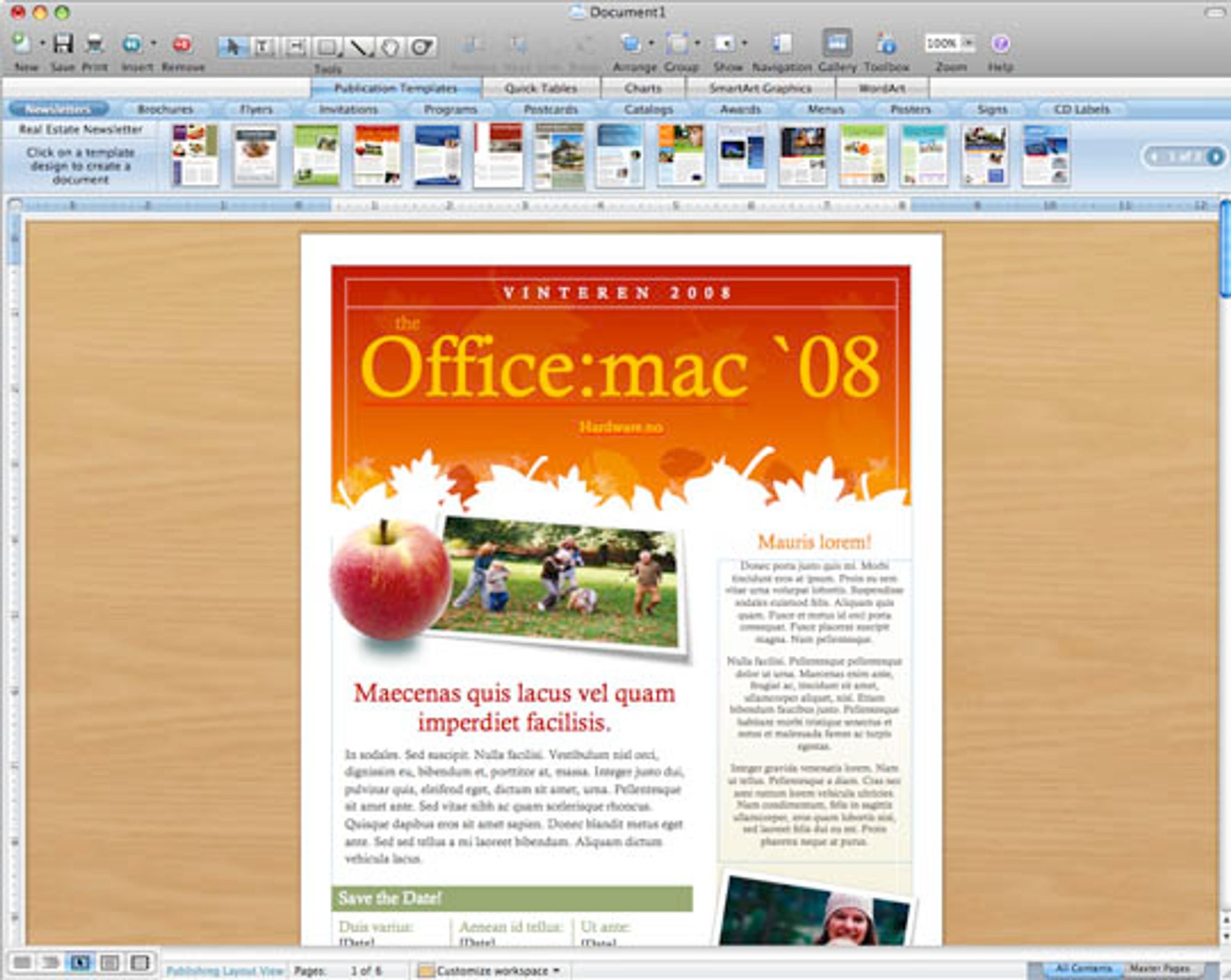Image resolution: width=1231 pixels, height=980 pixels.
Task: Choose the dark blue newsletter template
Action: [438, 155]
